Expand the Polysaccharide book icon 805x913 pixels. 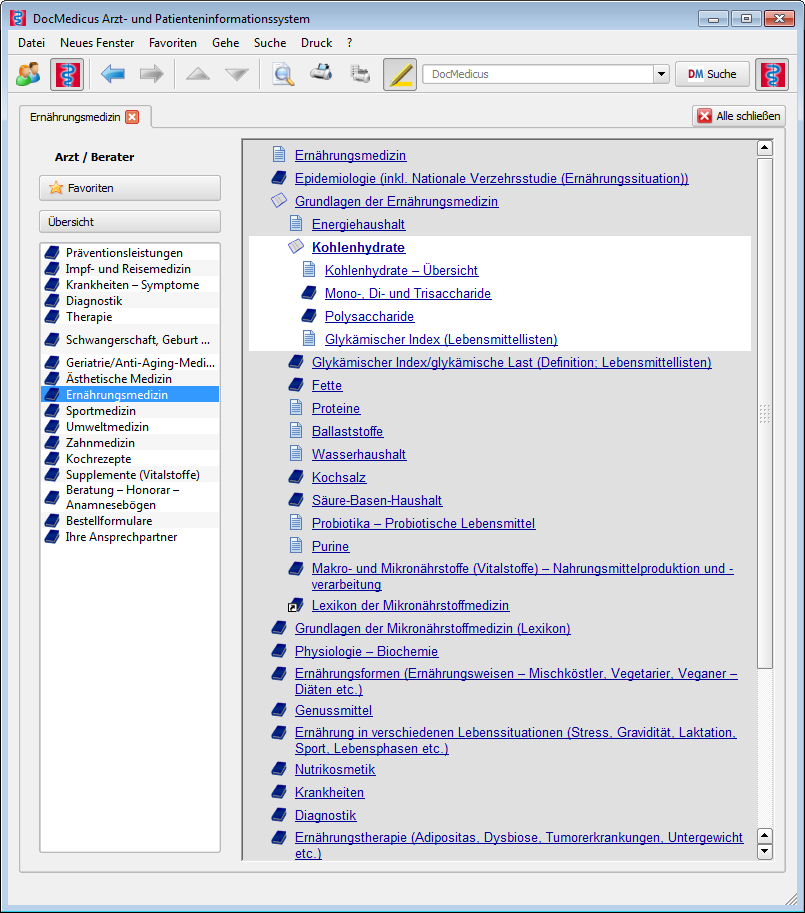point(309,316)
